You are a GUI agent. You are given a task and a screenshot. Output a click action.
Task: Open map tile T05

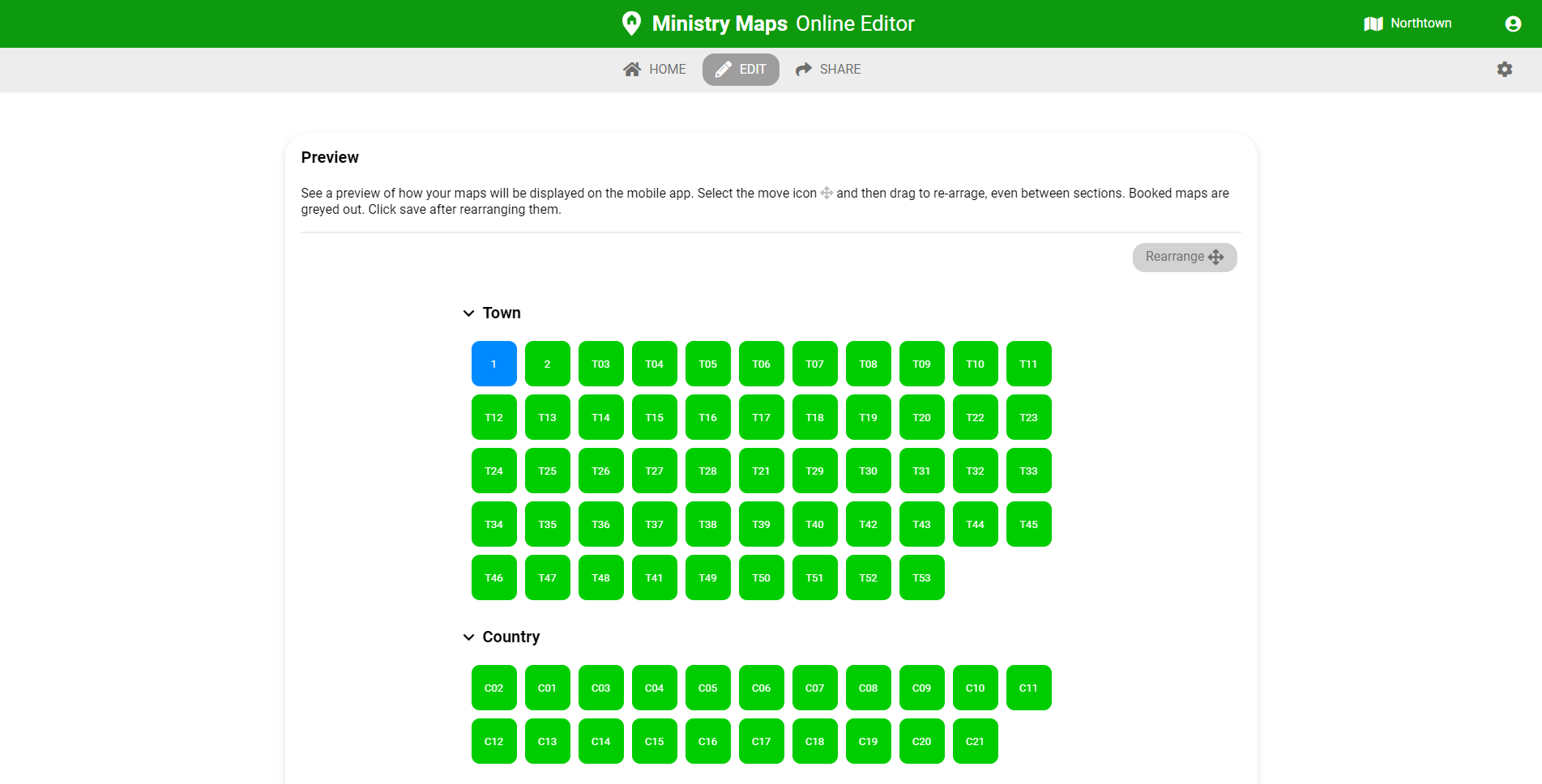tap(708, 364)
